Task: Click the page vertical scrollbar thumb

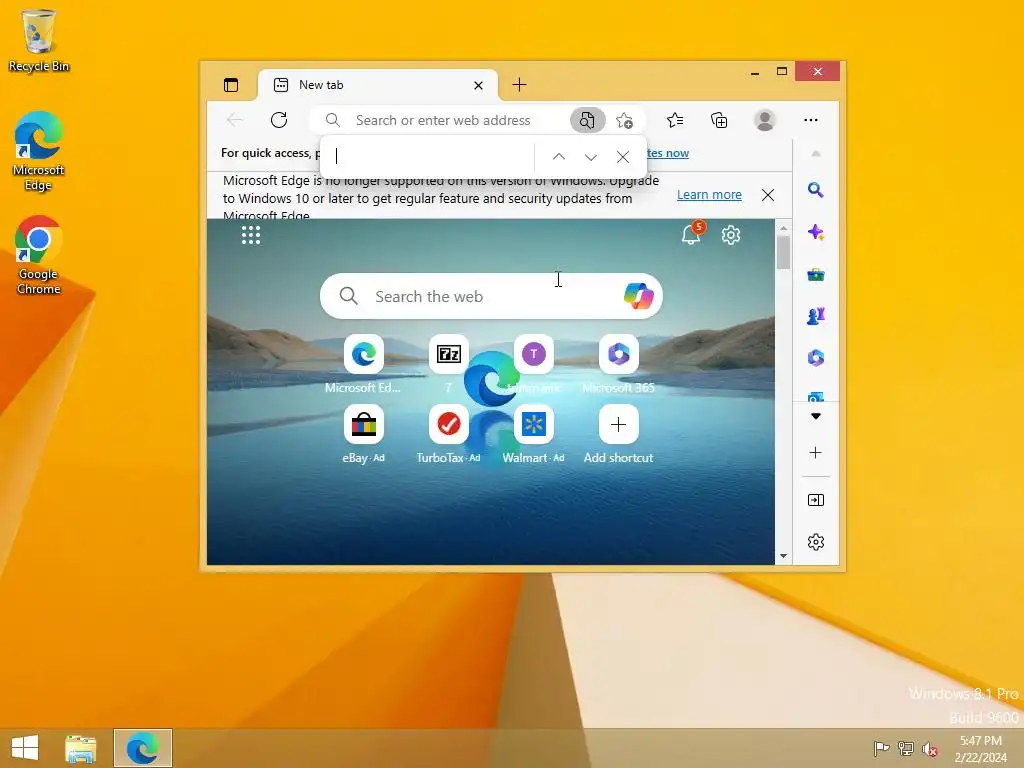Action: click(x=783, y=252)
